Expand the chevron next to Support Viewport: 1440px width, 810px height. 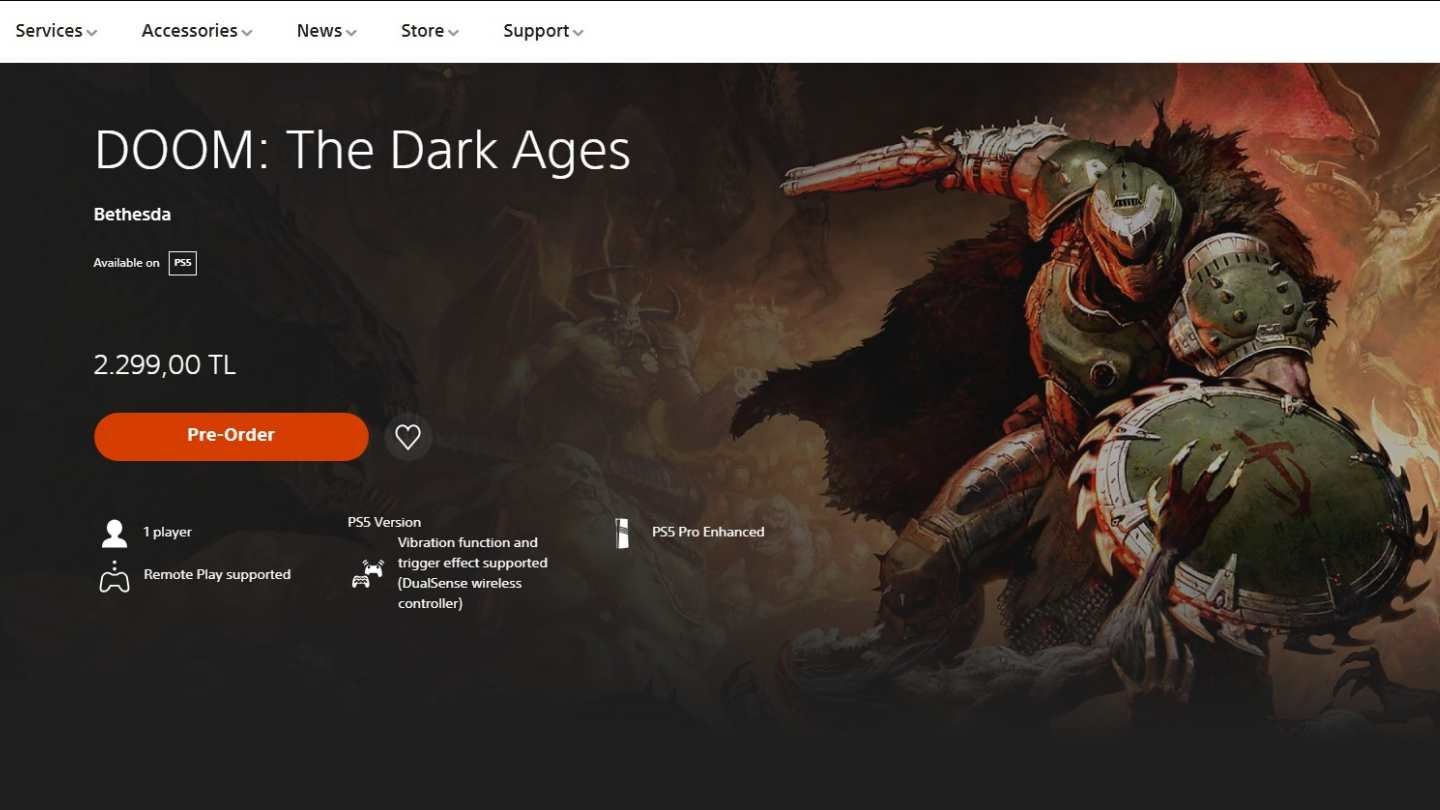click(578, 33)
